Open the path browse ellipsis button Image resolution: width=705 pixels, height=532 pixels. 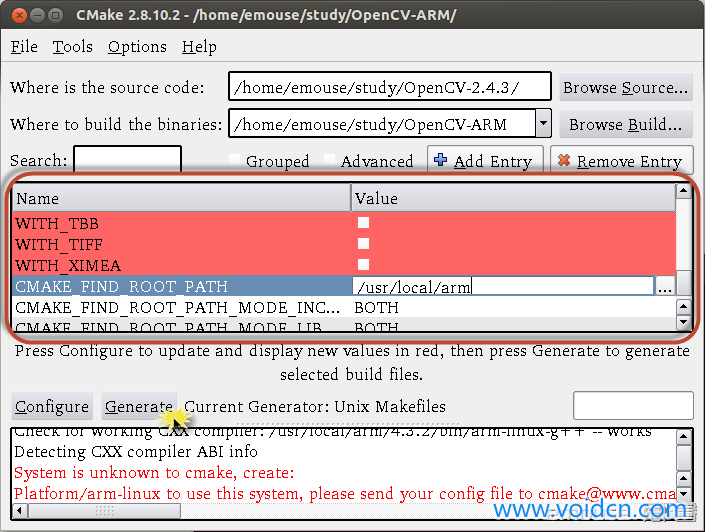[665, 286]
